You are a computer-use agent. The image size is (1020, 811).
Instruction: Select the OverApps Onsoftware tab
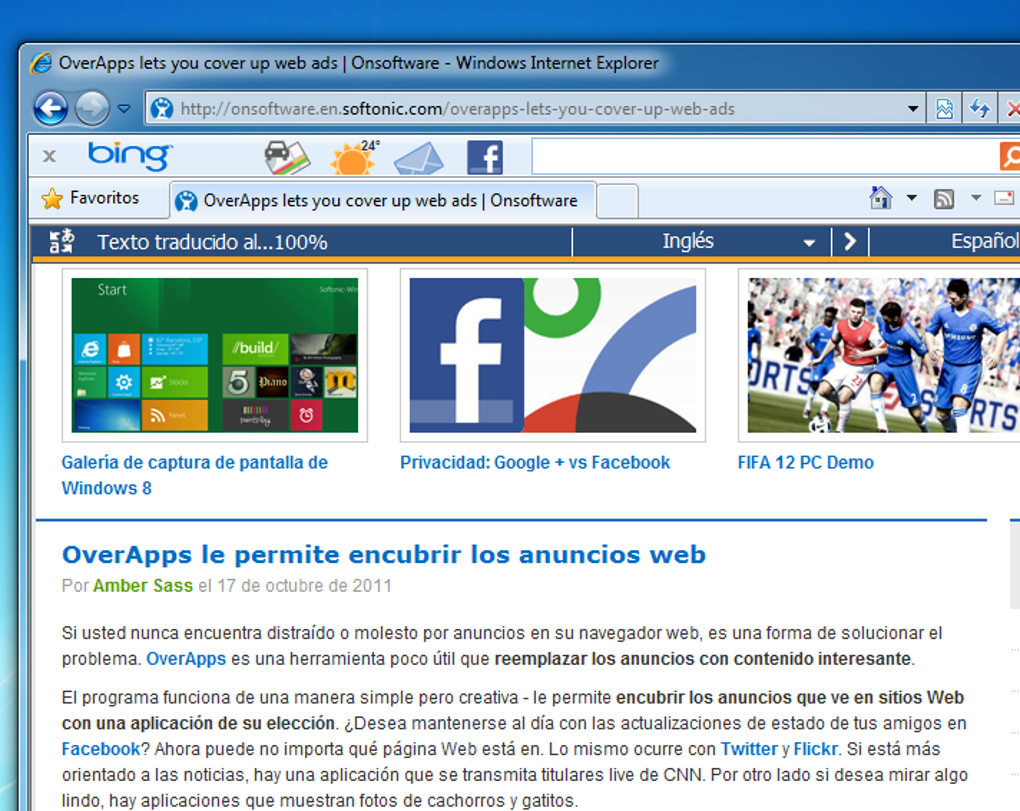point(383,200)
